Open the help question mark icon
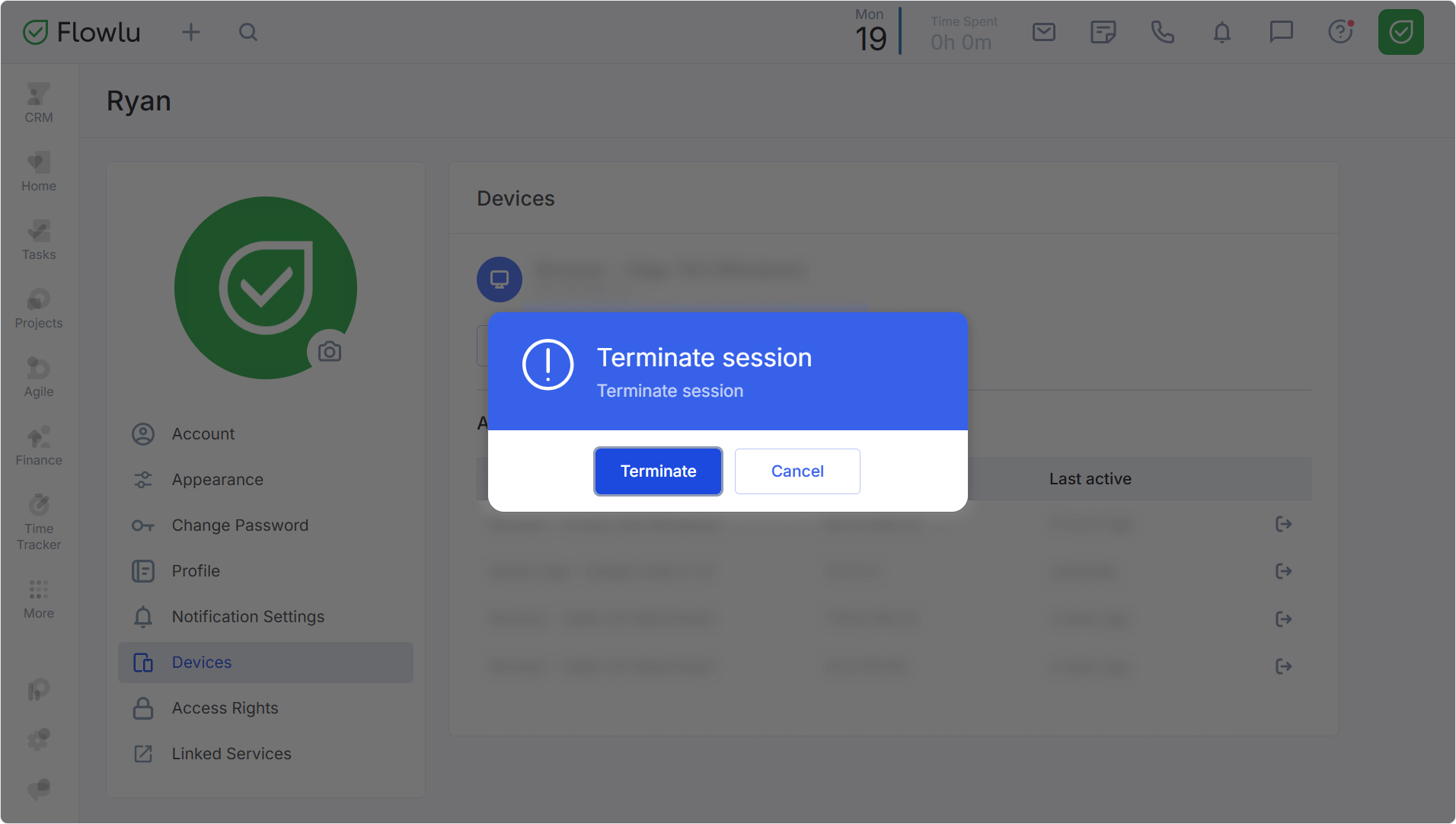The width and height of the screenshot is (1456, 824). 1340,32
